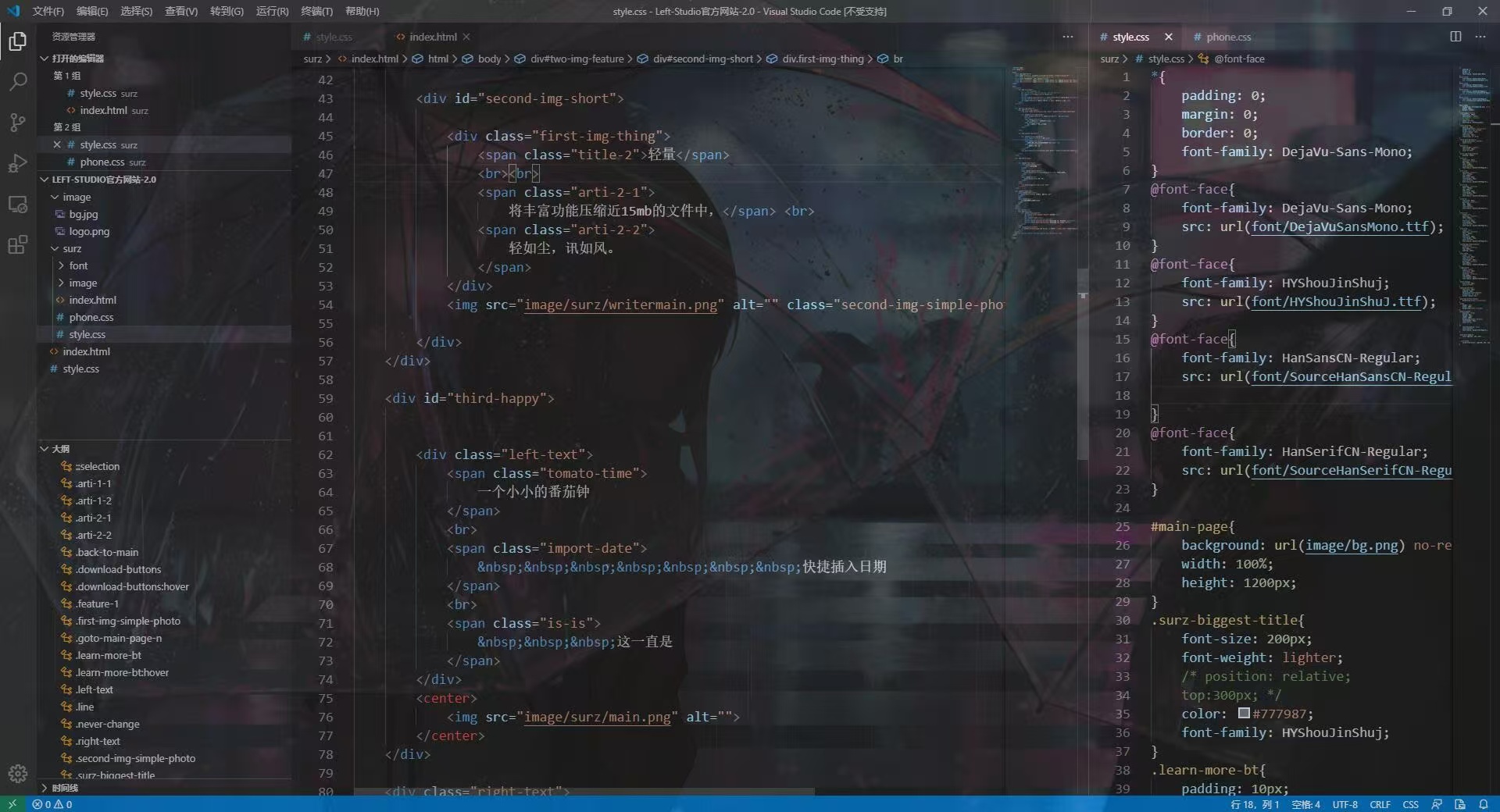
Task: Open index.html under the surz folder
Action: (x=164, y=300)
